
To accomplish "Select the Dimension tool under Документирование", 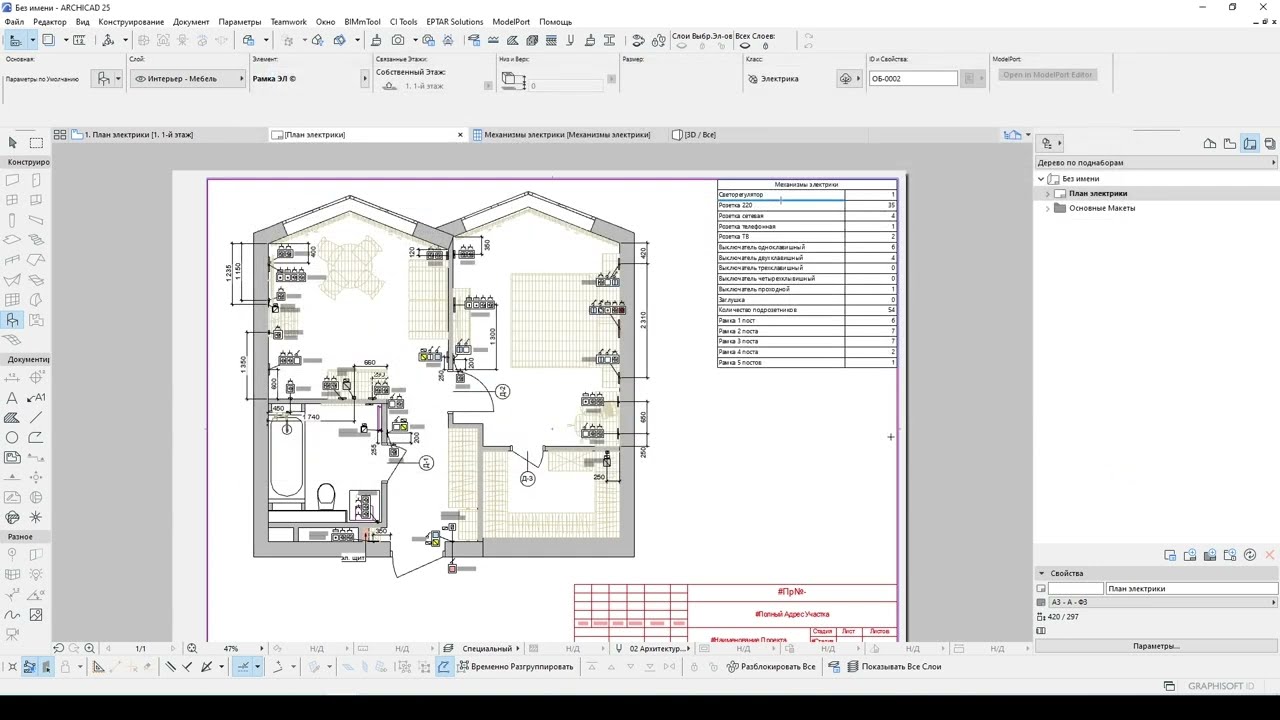I will pos(12,378).
